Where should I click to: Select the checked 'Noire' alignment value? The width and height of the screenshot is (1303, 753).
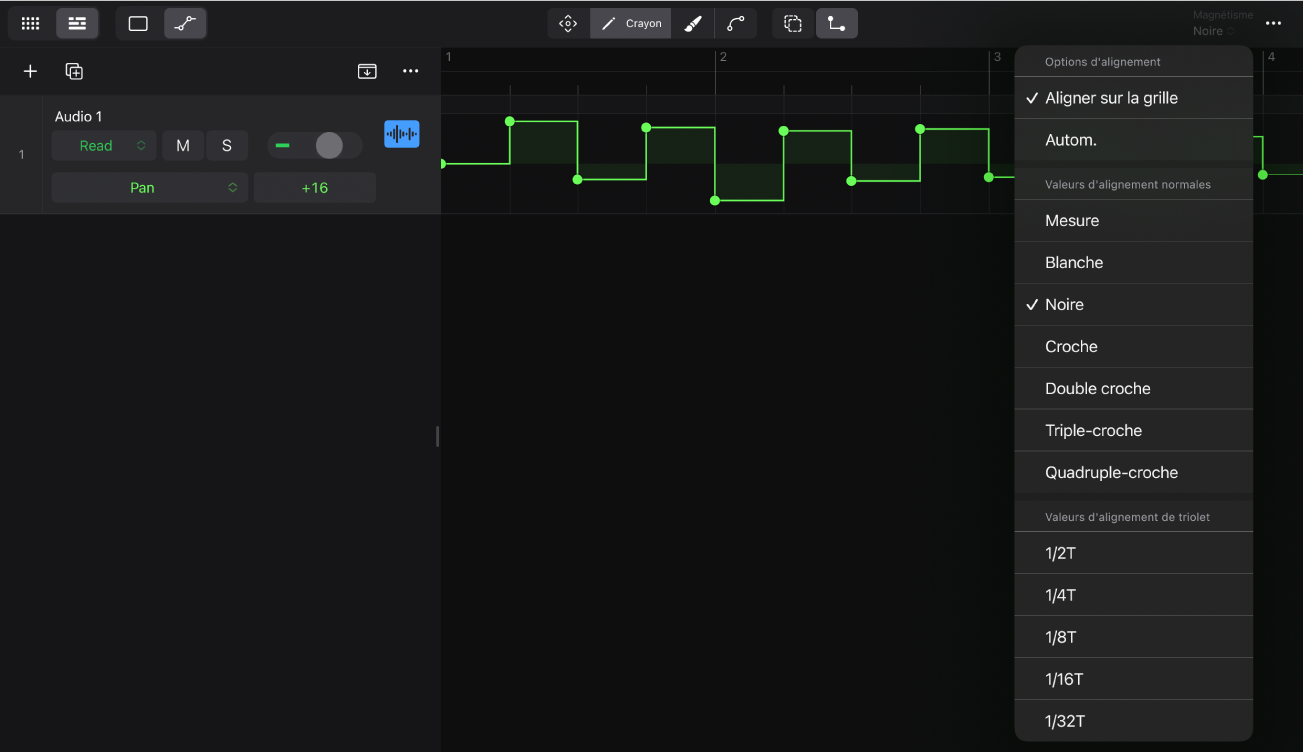tap(1134, 305)
